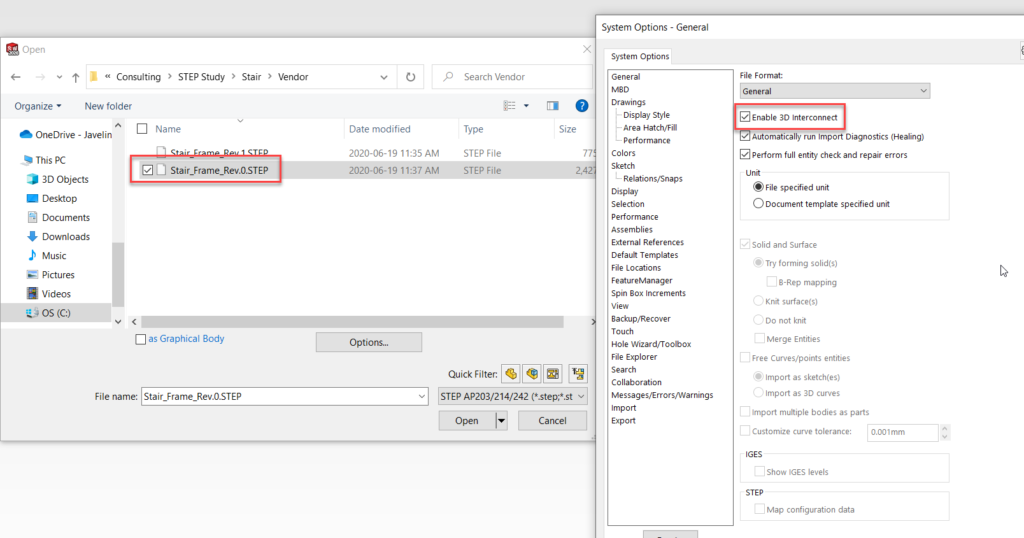Select File Locations option
Viewport: 1024px width, 538px height.
(x=636, y=268)
